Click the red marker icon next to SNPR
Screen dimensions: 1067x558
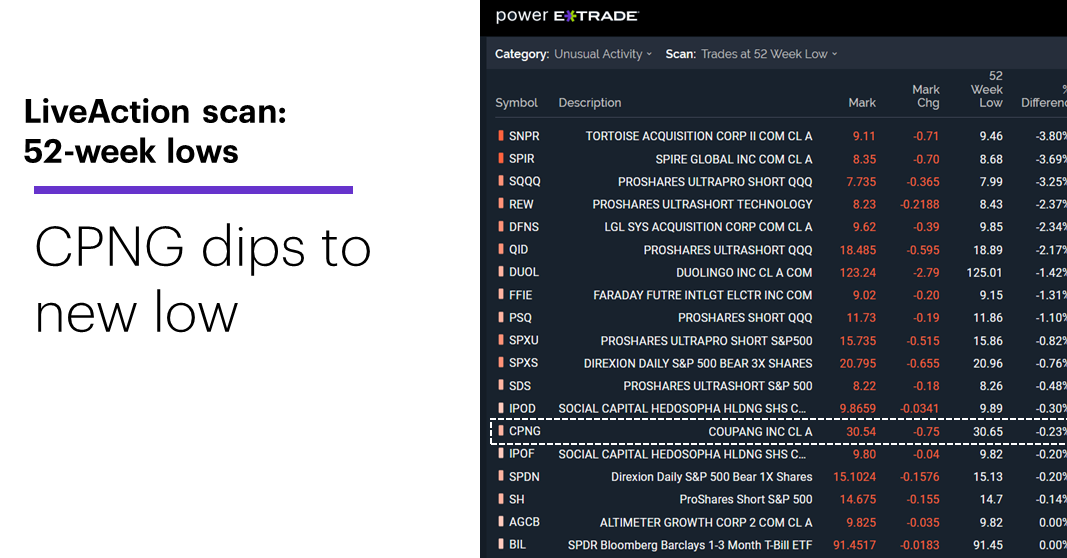tap(501, 135)
